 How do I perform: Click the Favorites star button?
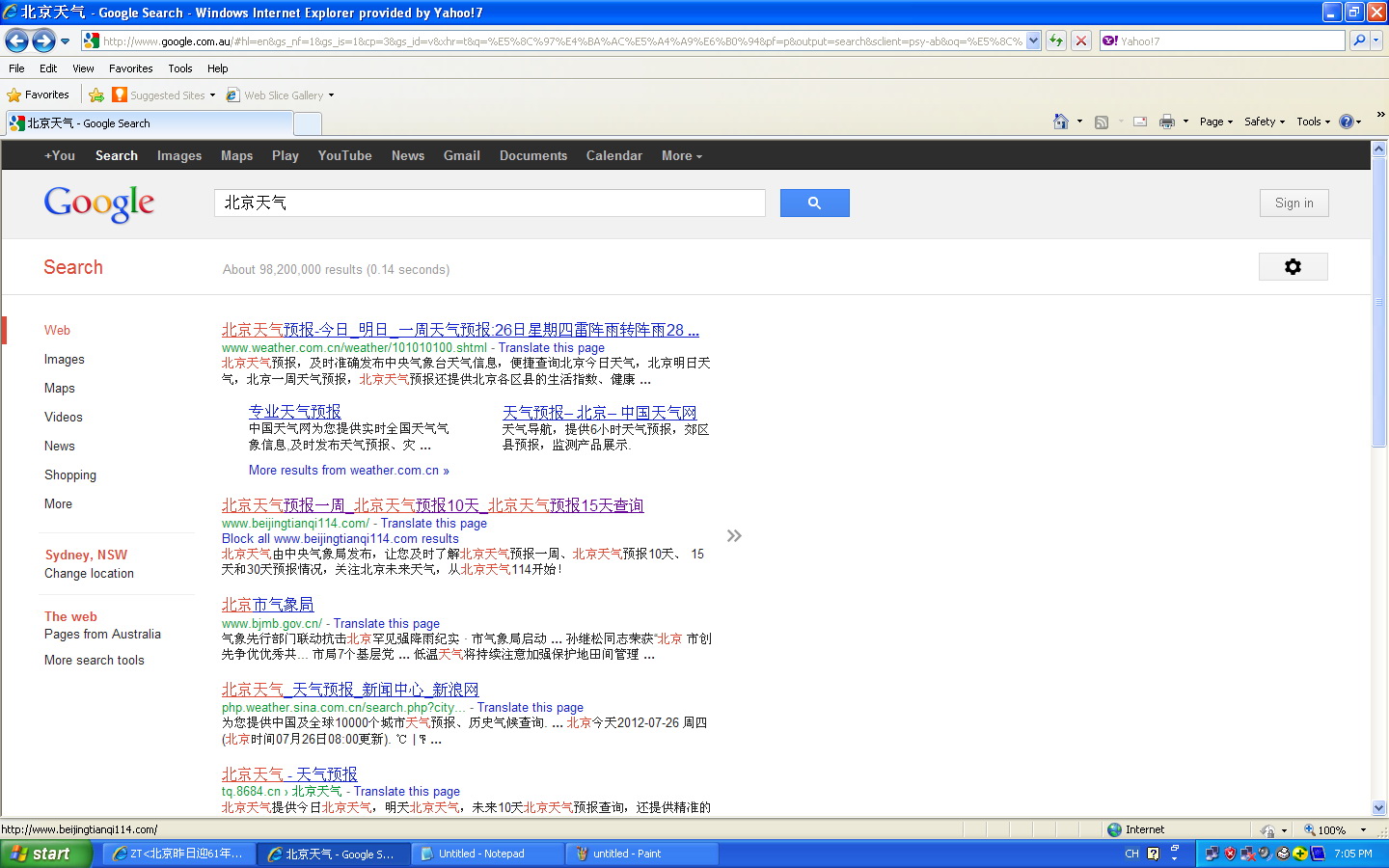[x=39, y=95]
